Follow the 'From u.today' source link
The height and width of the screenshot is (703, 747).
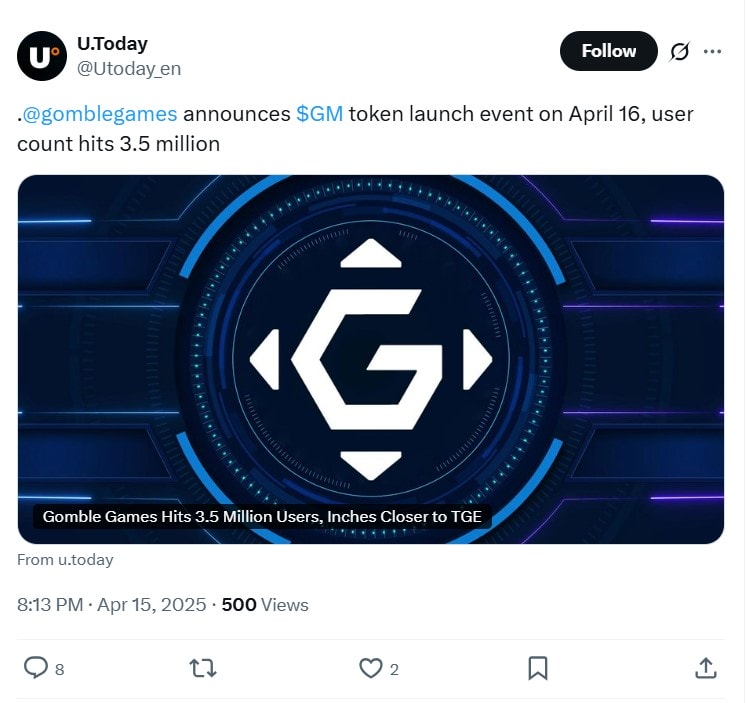[x=65, y=560]
